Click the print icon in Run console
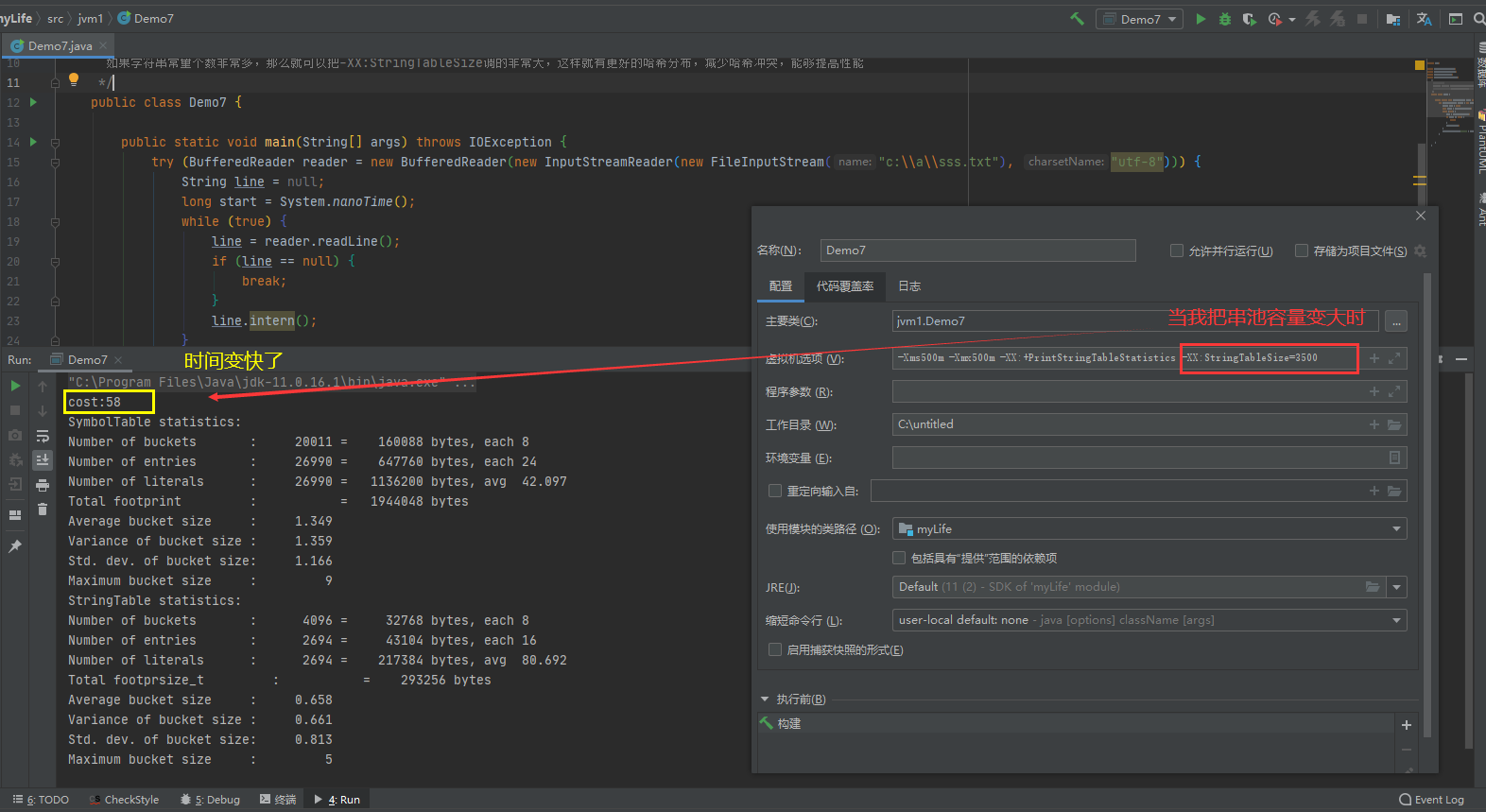 click(x=43, y=485)
